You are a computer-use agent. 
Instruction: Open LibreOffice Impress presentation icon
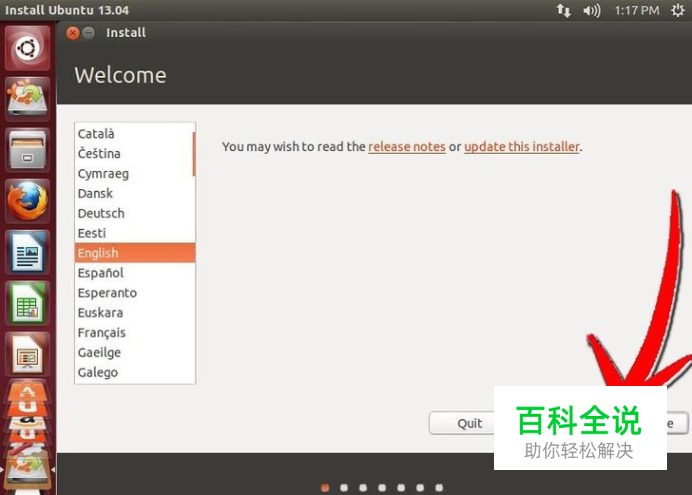27,355
